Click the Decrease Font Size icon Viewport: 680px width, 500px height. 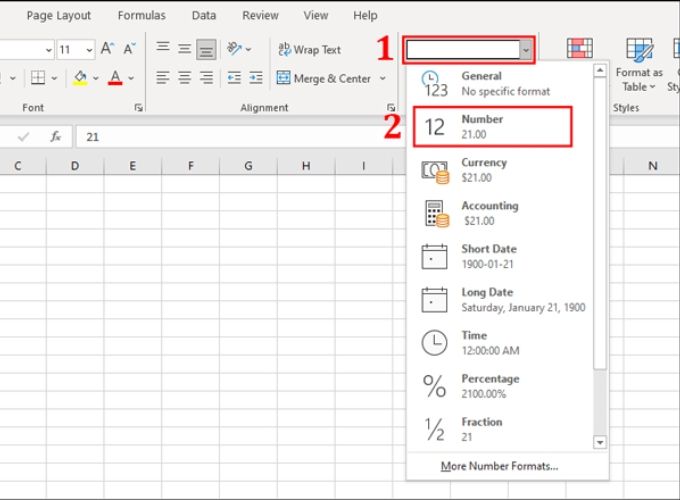tap(129, 48)
